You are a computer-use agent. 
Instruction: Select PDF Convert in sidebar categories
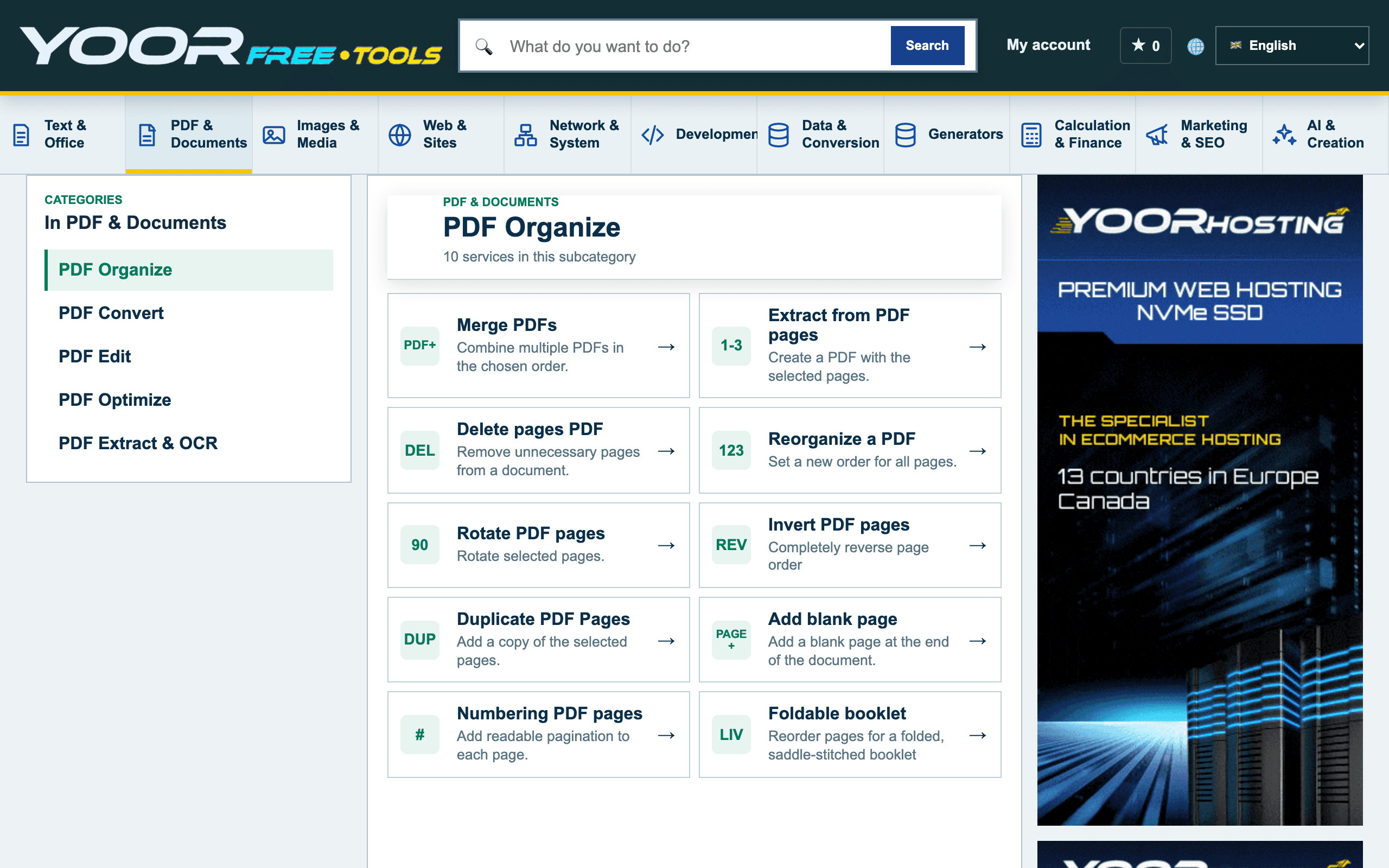pos(189,313)
